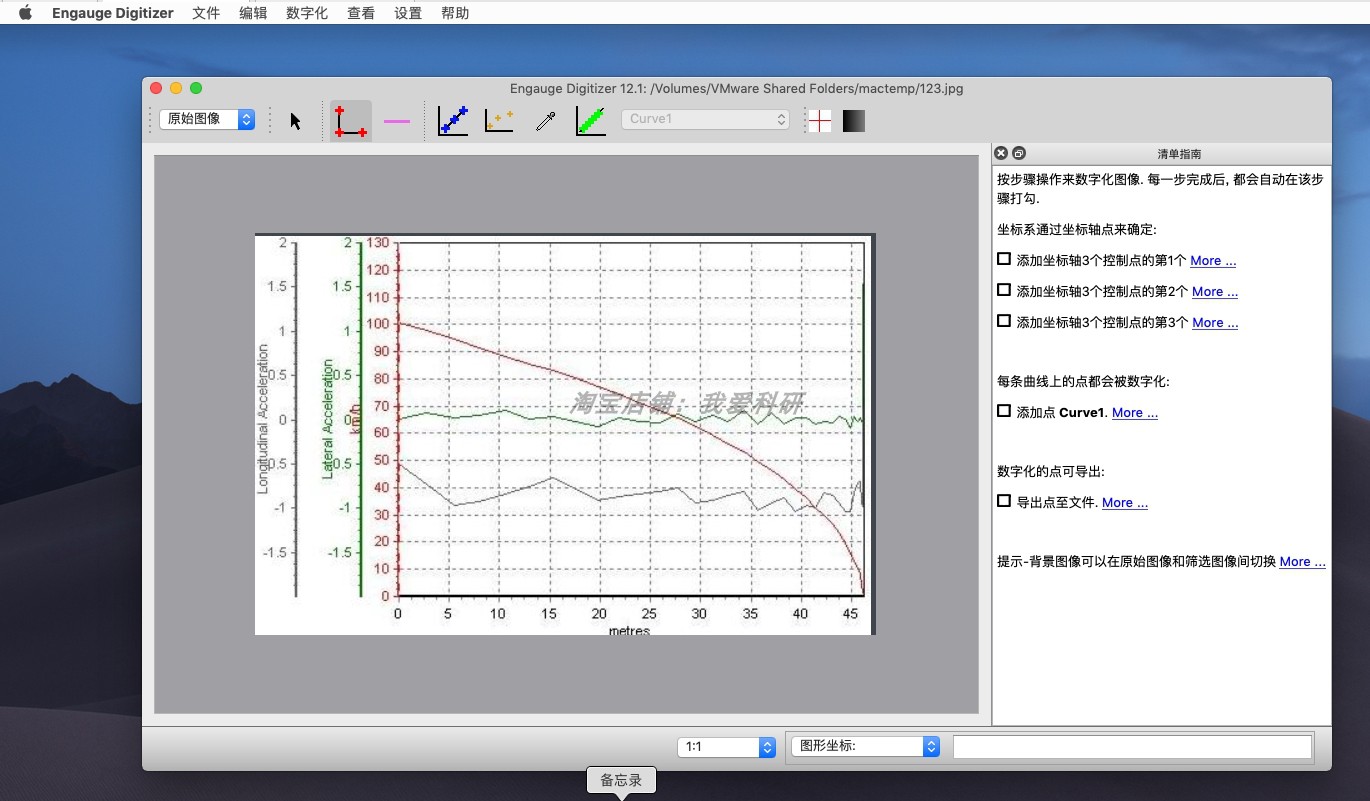Pick the Scale Bar tool

coord(397,121)
